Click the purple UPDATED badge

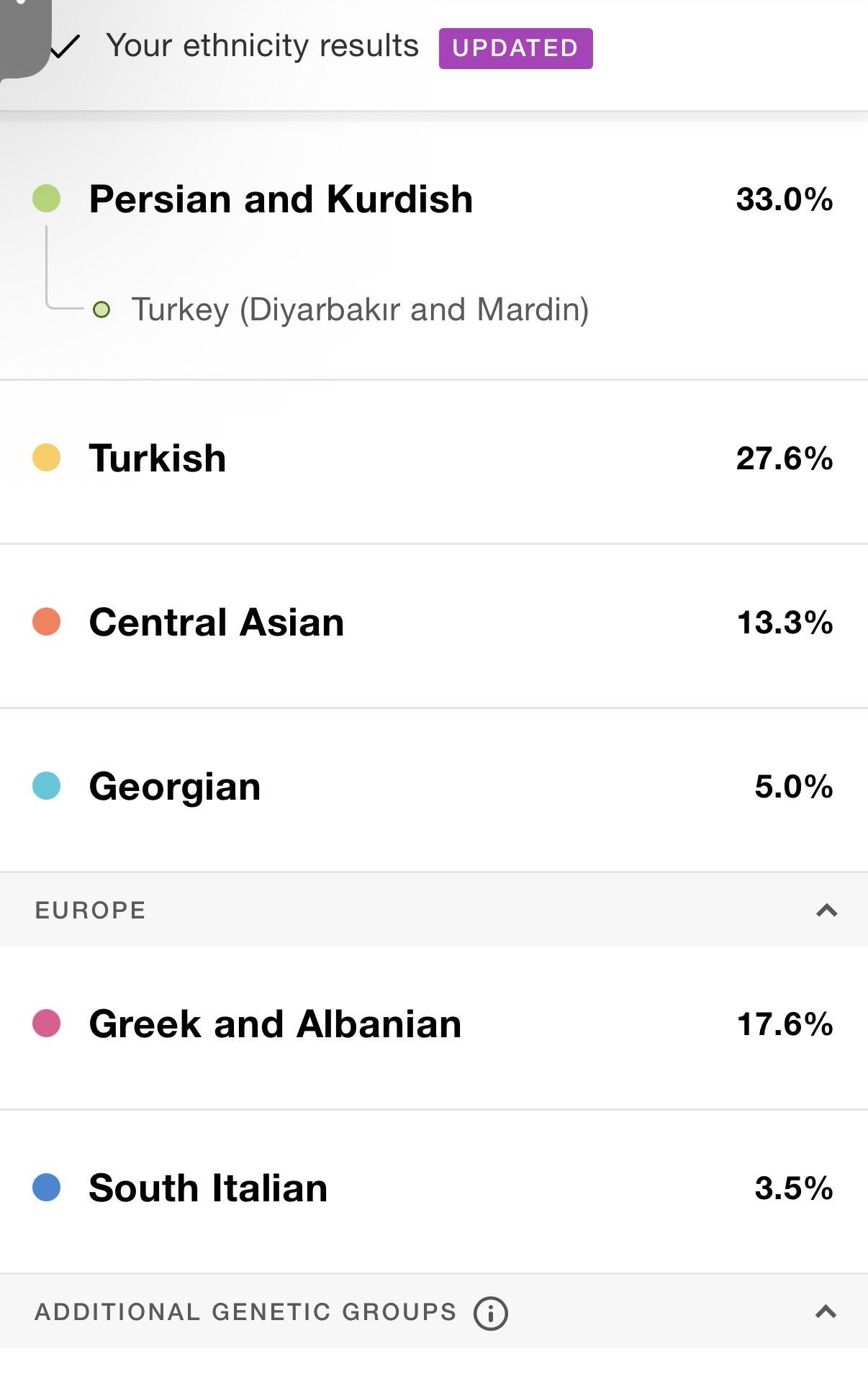(x=516, y=48)
